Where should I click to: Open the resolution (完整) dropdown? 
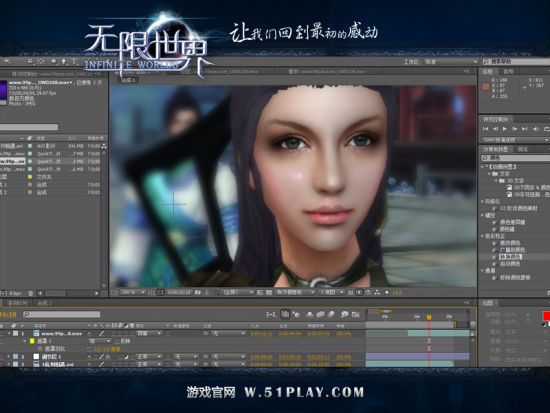(x=238, y=292)
